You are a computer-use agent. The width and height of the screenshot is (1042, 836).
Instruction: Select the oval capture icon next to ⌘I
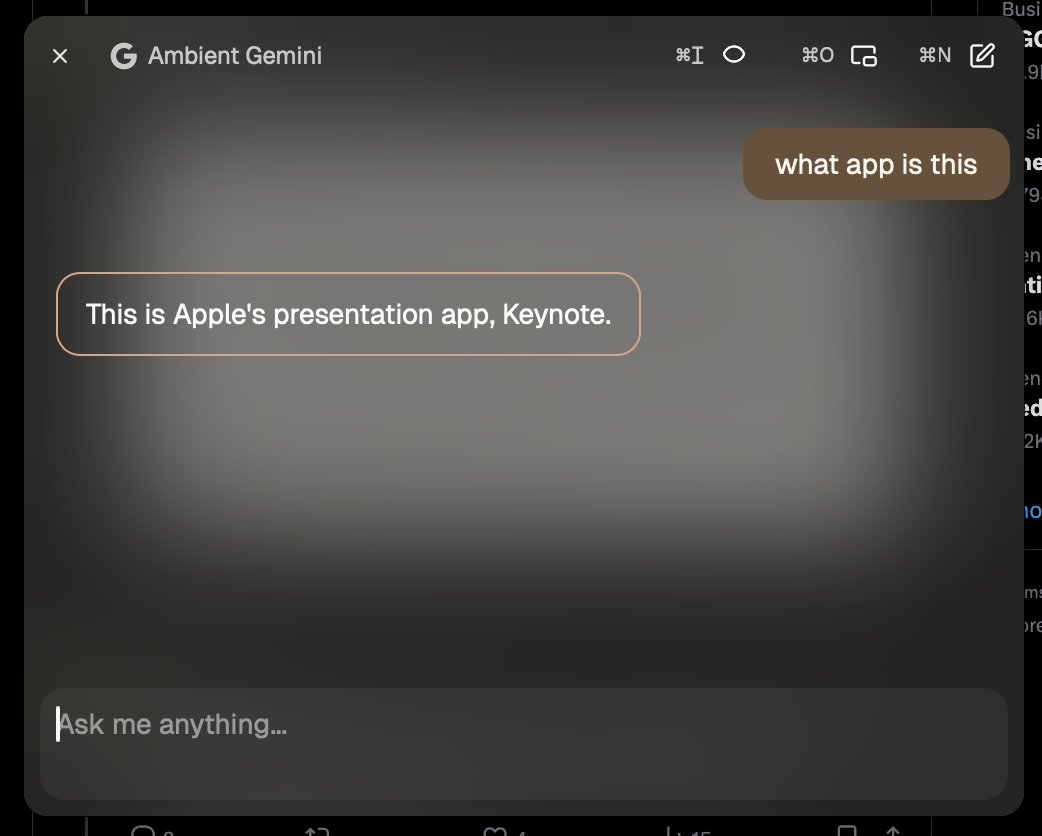(x=735, y=55)
